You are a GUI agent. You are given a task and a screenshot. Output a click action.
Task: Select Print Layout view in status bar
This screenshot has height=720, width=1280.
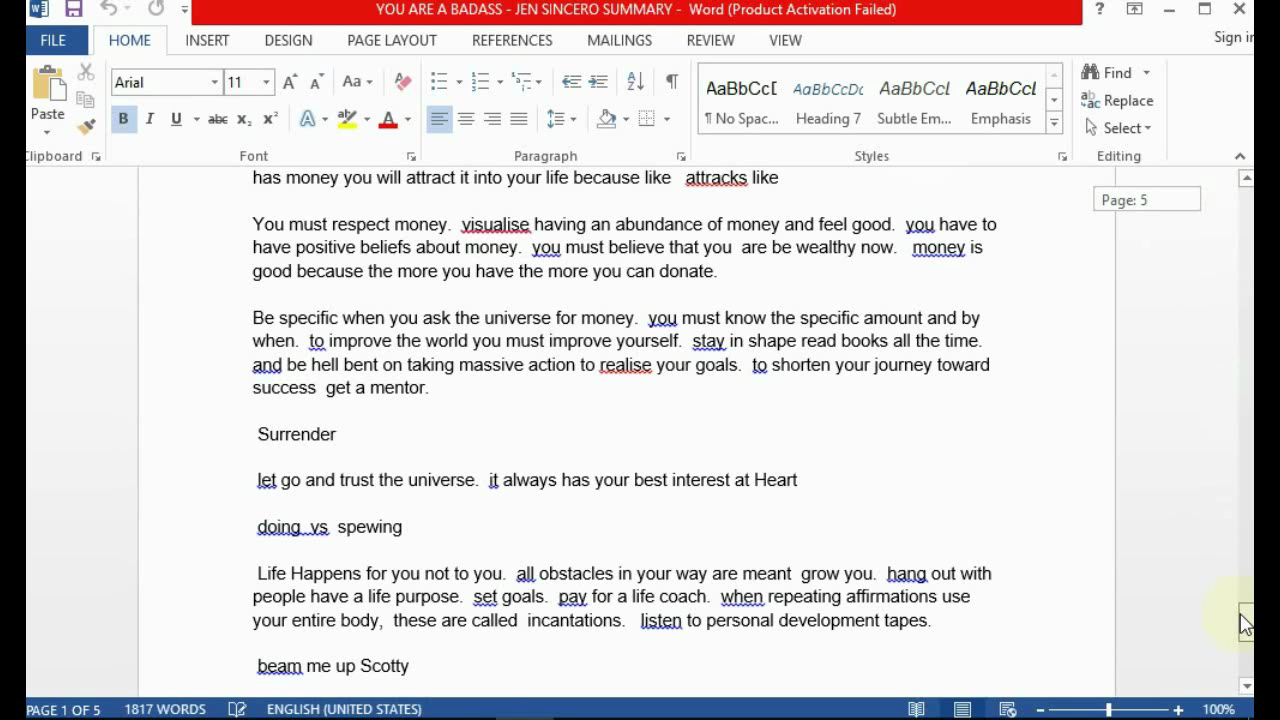pos(962,709)
